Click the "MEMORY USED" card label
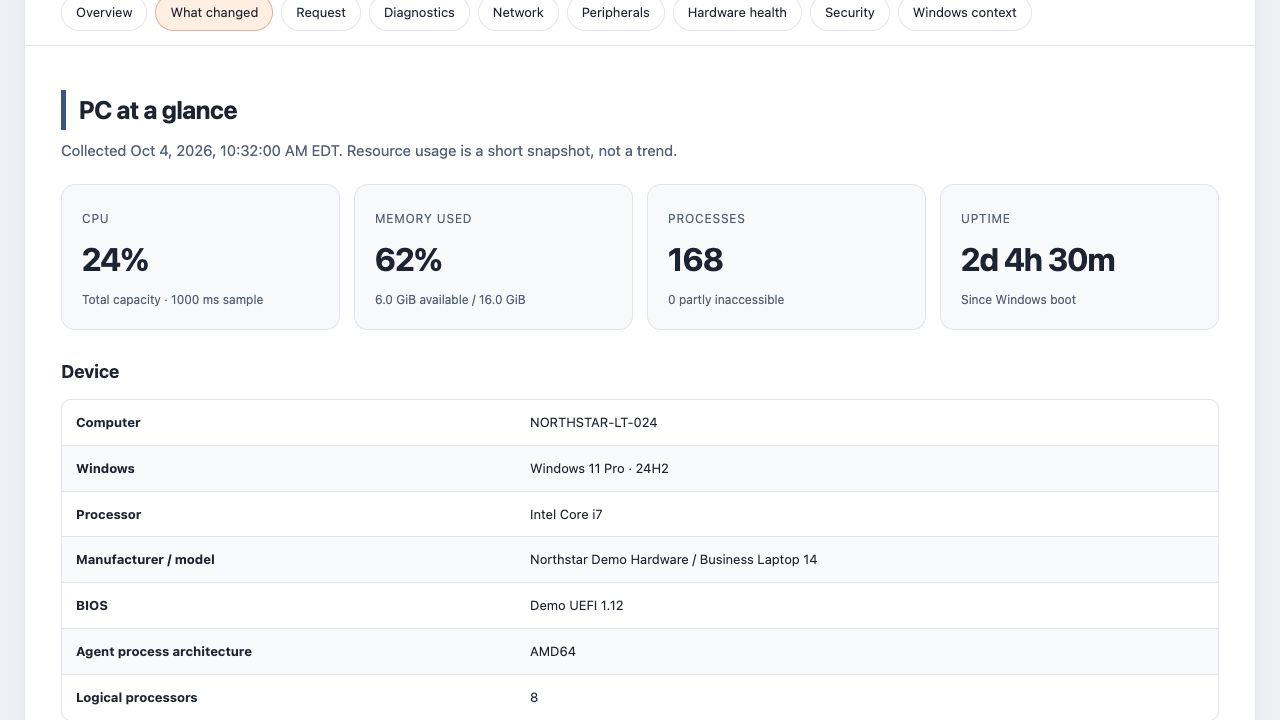This screenshot has height=720, width=1280. (423, 219)
